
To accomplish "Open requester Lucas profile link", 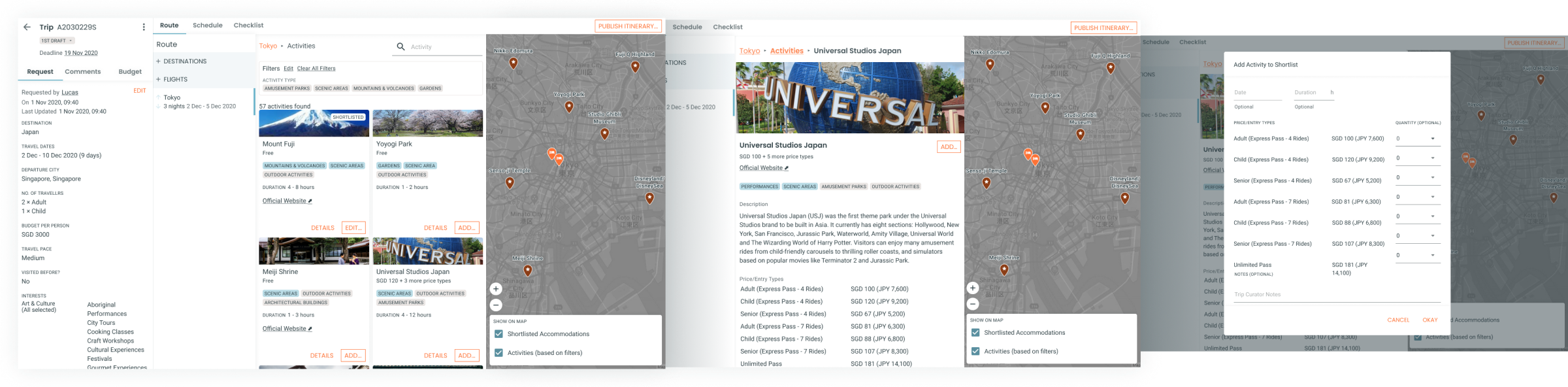I will (x=70, y=93).
